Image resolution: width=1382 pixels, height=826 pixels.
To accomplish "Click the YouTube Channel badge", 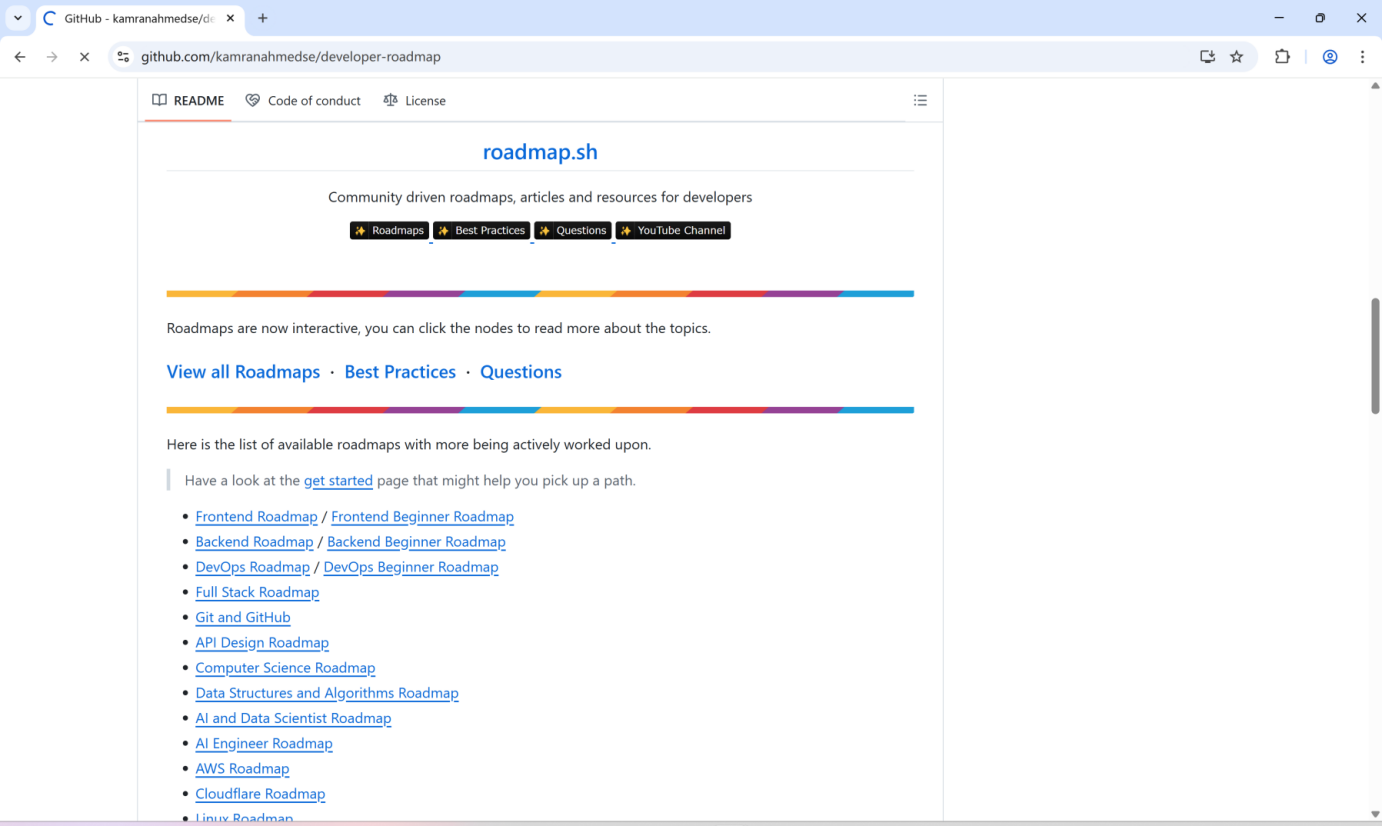I will point(673,231).
